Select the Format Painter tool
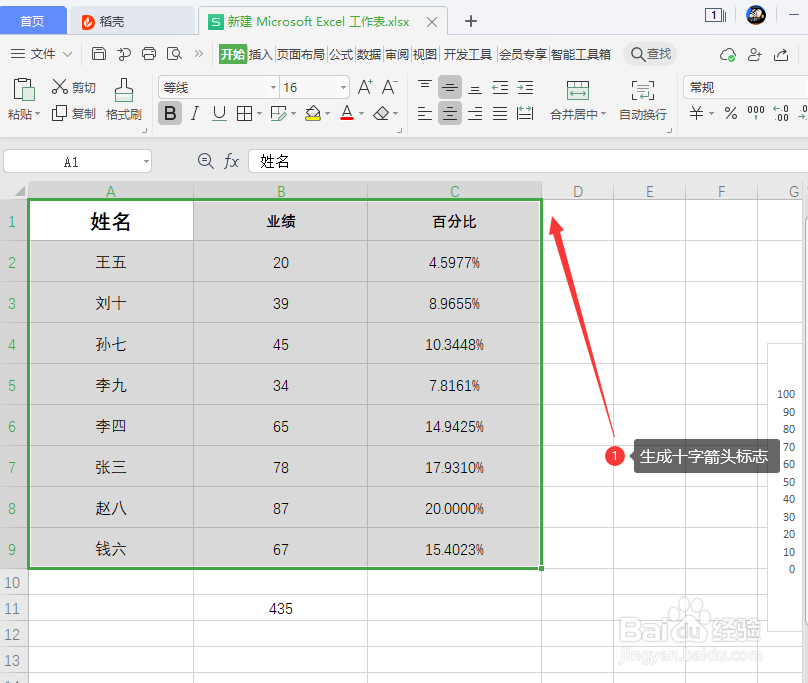Viewport: 808px width, 683px height. (122, 100)
